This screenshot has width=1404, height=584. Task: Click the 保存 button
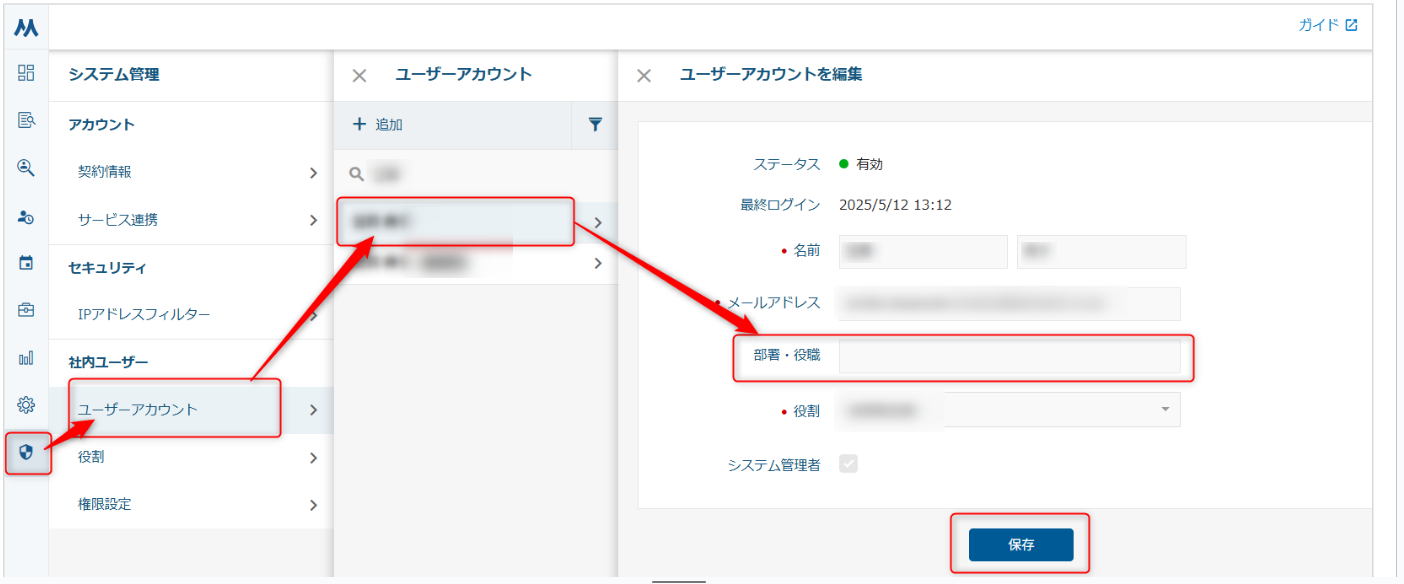pyautogui.click(x=1020, y=545)
